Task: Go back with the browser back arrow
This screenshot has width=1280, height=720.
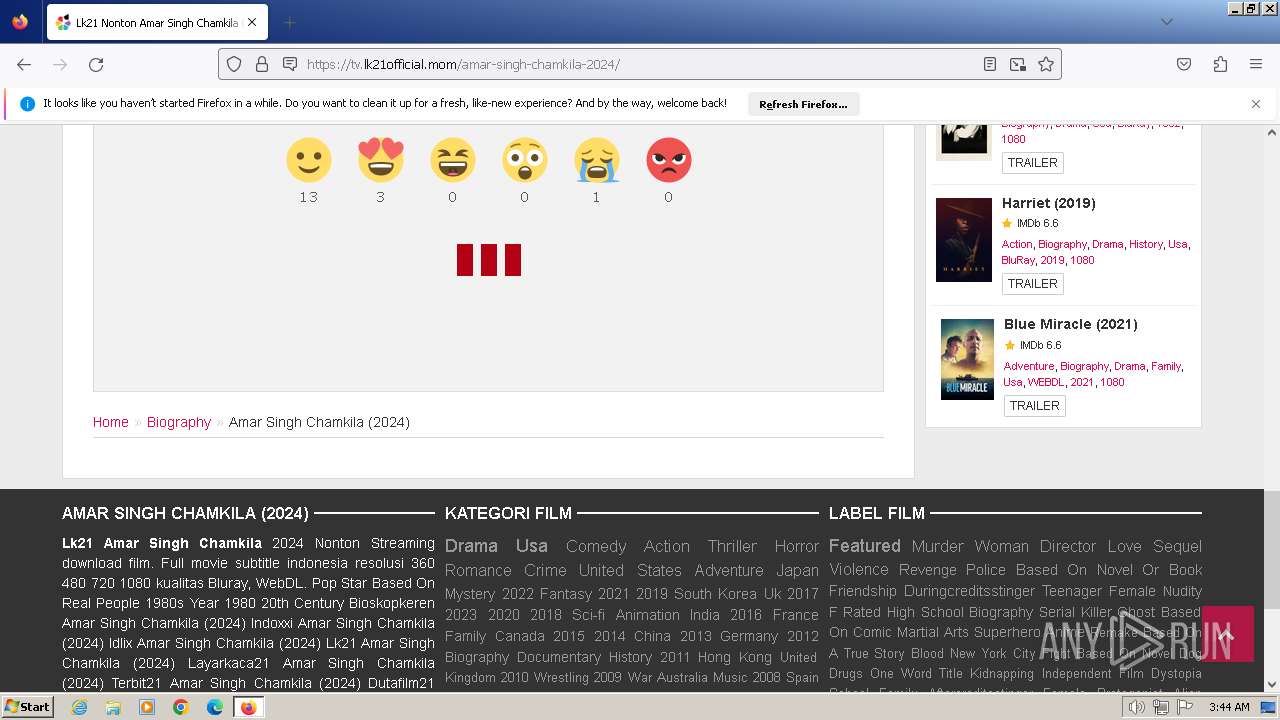Action: coord(24,64)
